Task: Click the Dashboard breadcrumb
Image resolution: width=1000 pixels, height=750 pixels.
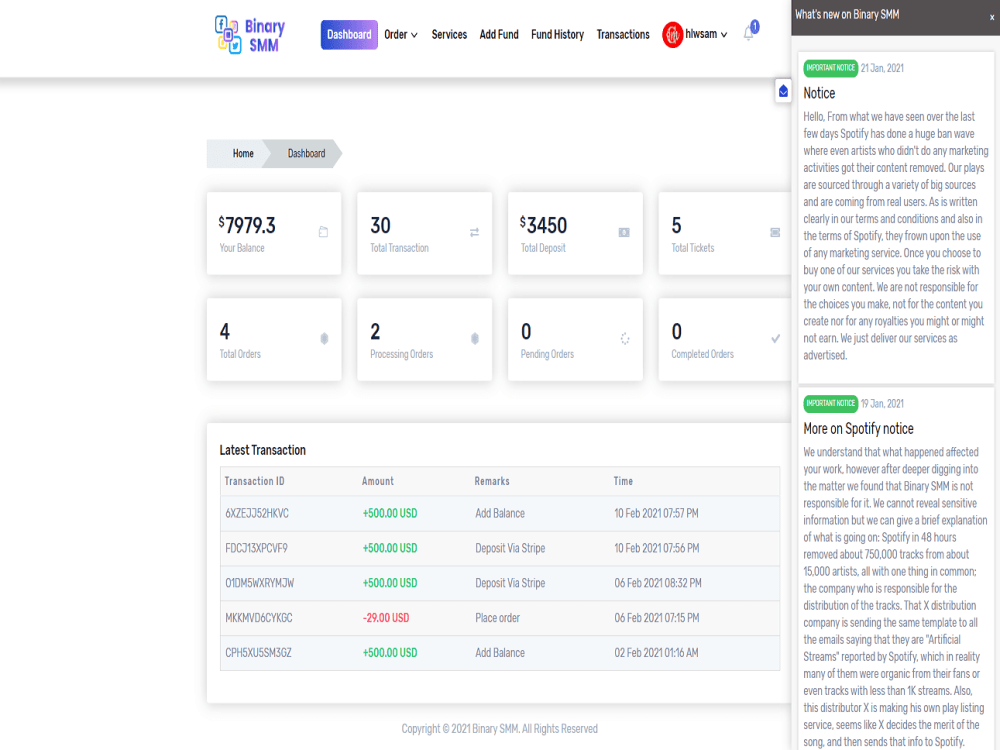Action: point(306,153)
